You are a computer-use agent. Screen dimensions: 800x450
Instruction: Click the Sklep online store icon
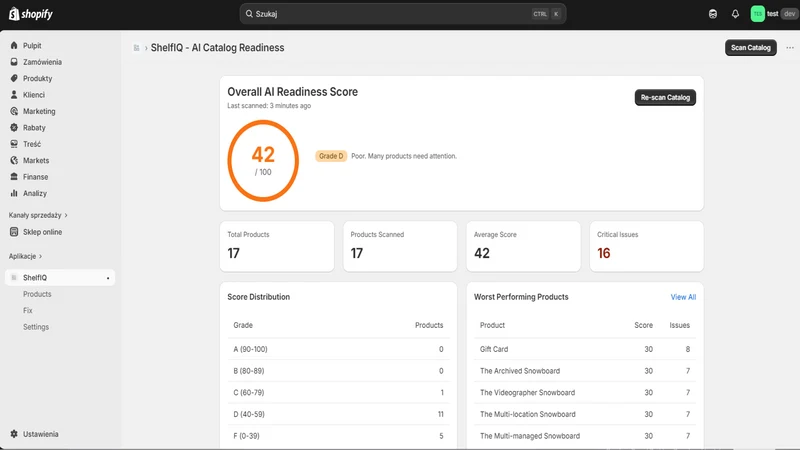(14, 232)
